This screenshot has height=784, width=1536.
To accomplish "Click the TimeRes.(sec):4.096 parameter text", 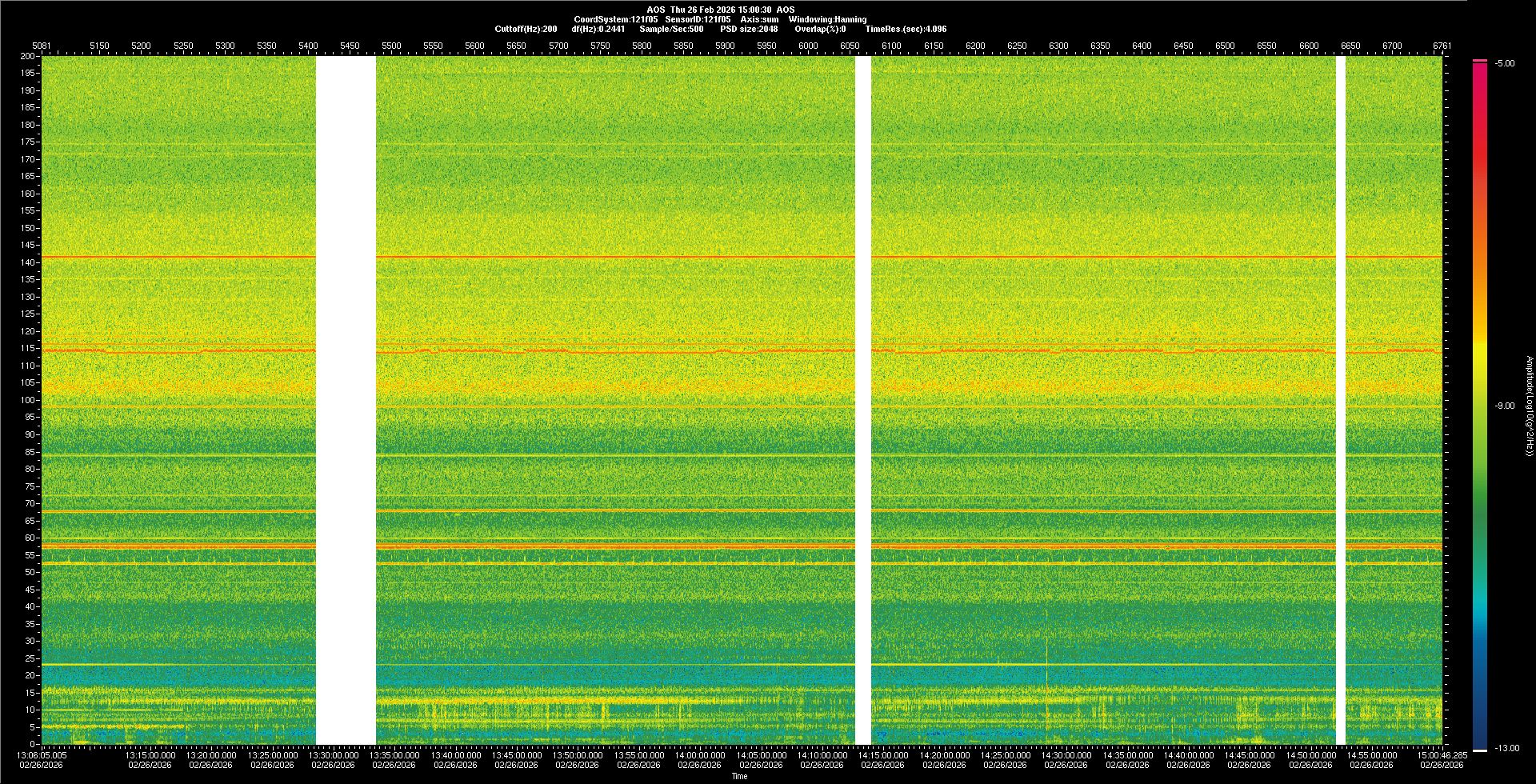I will [906, 29].
